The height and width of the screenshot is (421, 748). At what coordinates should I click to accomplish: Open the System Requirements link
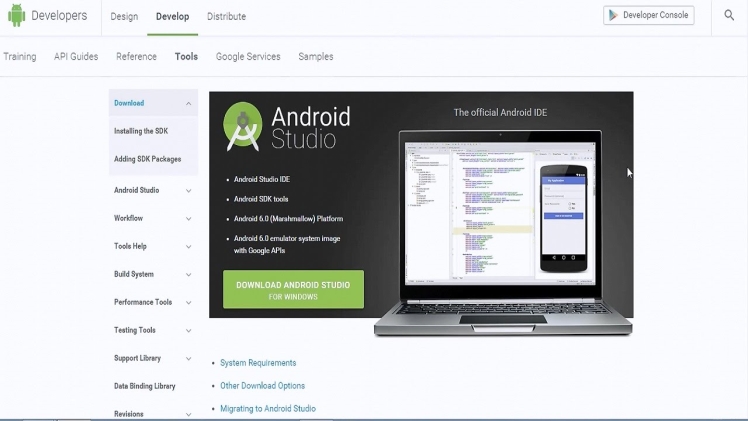coord(258,363)
